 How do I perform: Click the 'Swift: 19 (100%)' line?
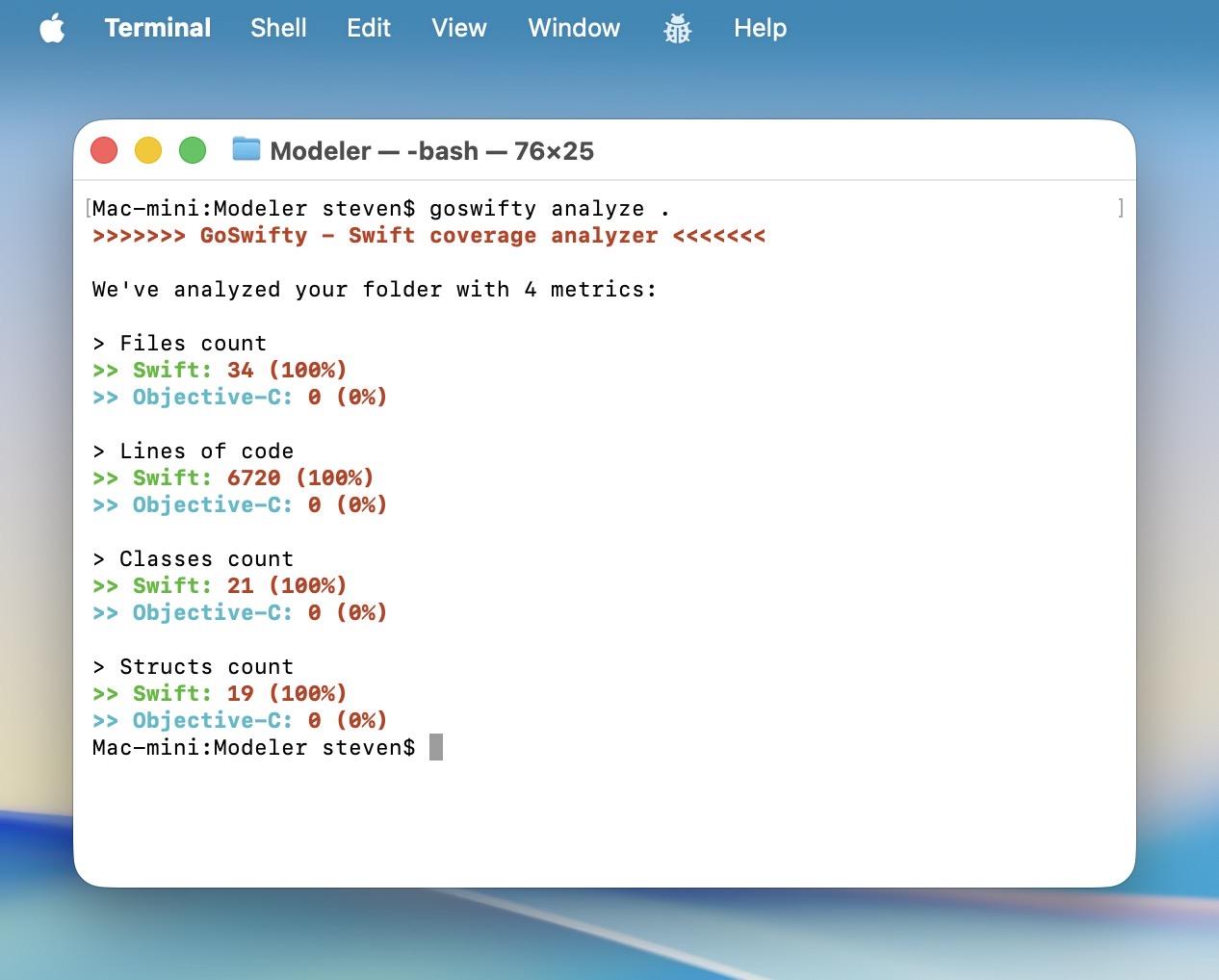pyautogui.click(x=220, y=694)
